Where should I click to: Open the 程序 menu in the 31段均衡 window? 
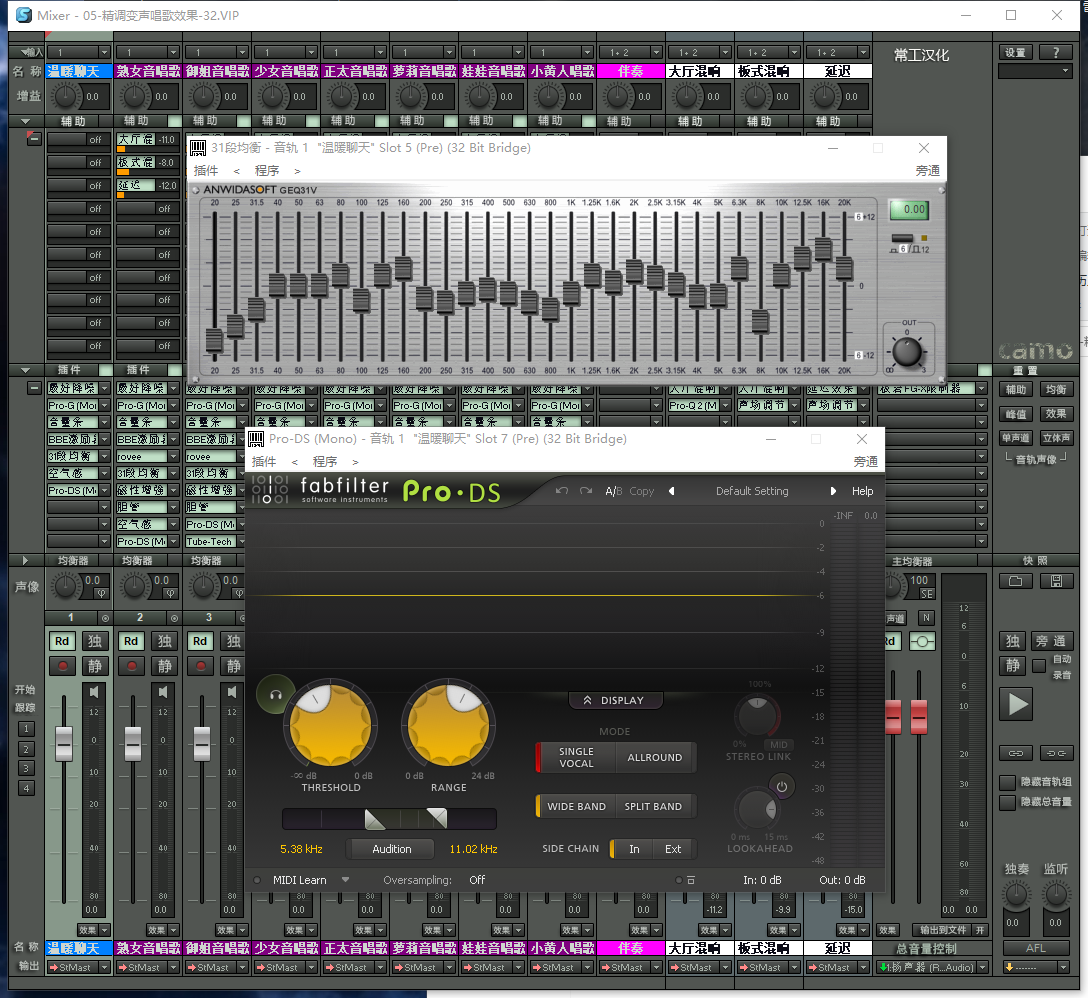266,171
